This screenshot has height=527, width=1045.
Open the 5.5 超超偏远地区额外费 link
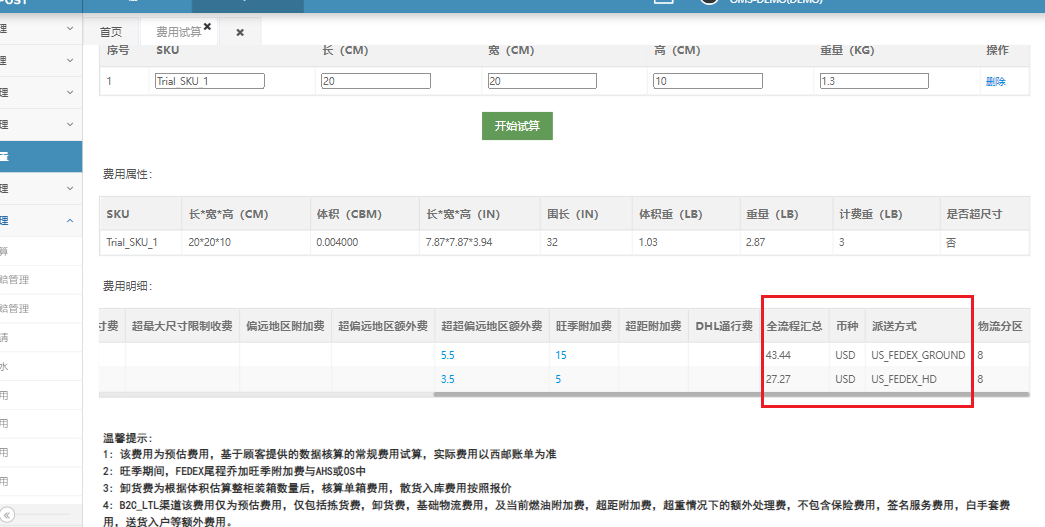coord(447,355)
